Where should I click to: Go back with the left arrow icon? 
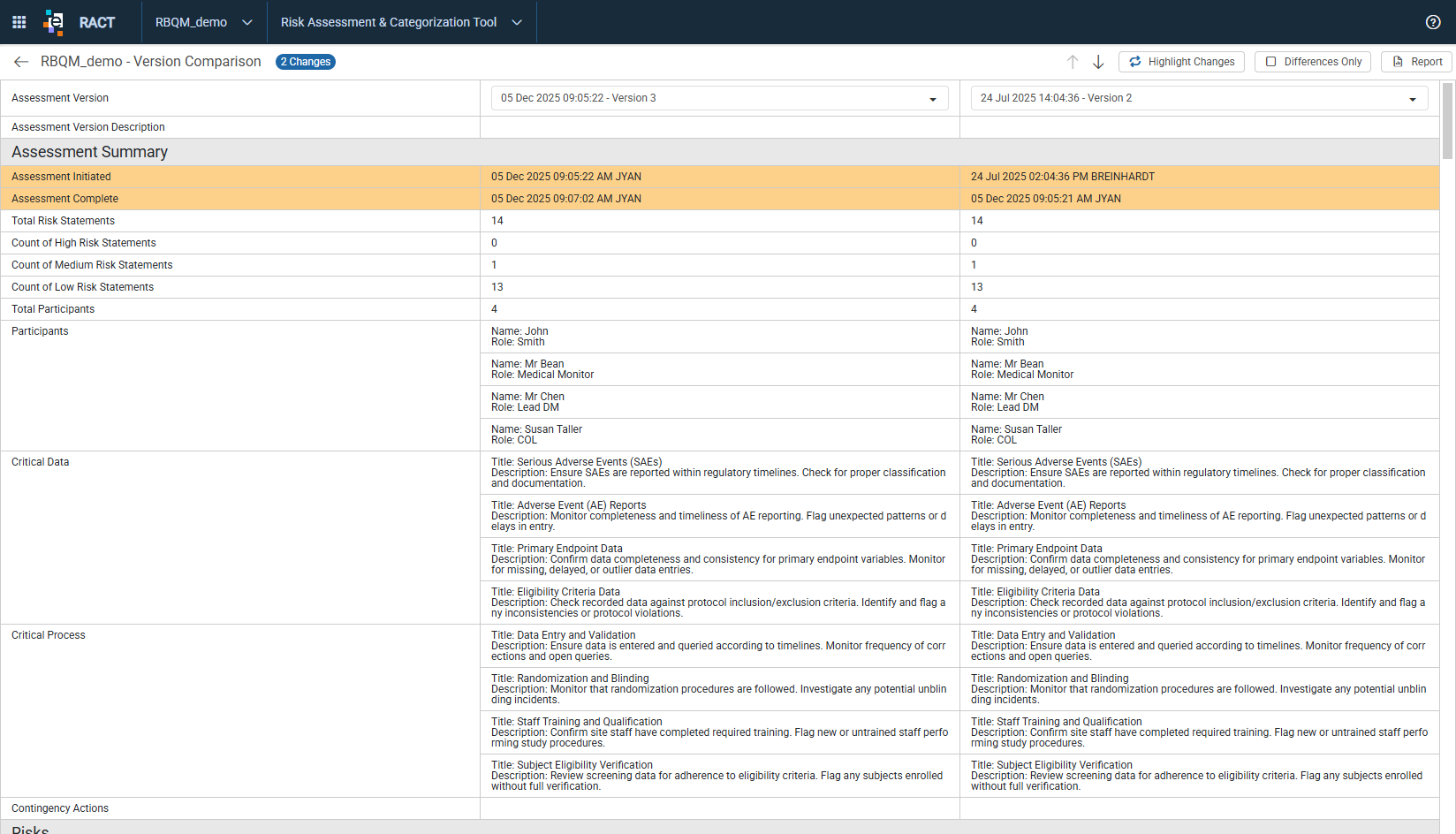21,62
